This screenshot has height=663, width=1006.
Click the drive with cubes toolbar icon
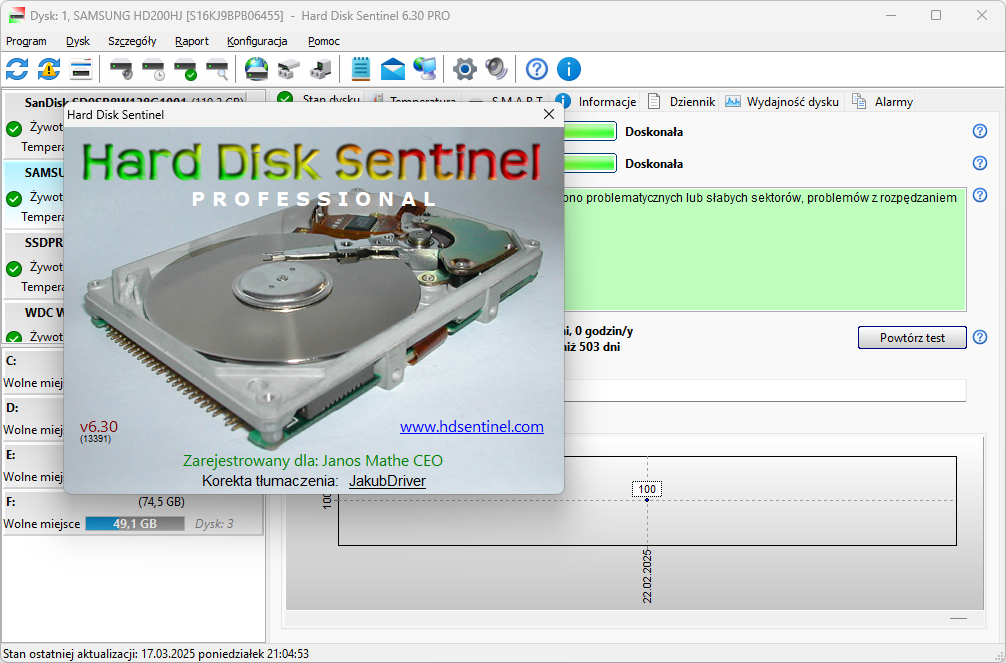pyautogui.click(x=289, y=69)
